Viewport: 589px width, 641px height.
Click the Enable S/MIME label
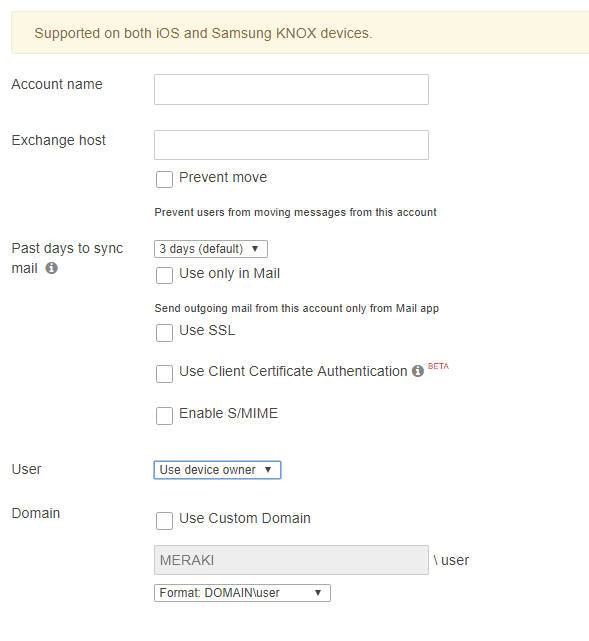coord(228,413)
